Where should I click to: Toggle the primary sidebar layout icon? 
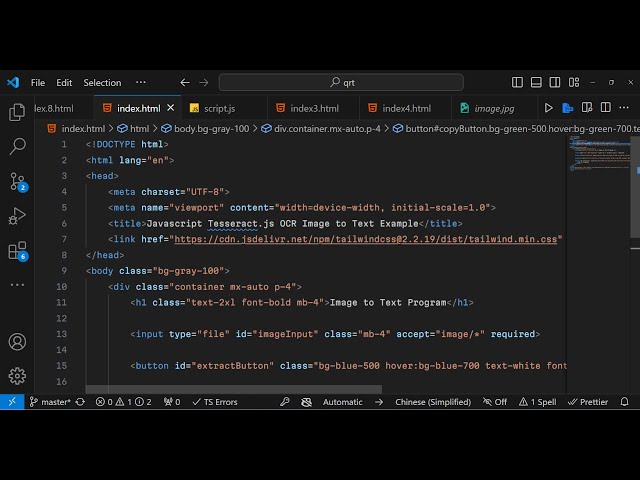click(x=518, y=83)
